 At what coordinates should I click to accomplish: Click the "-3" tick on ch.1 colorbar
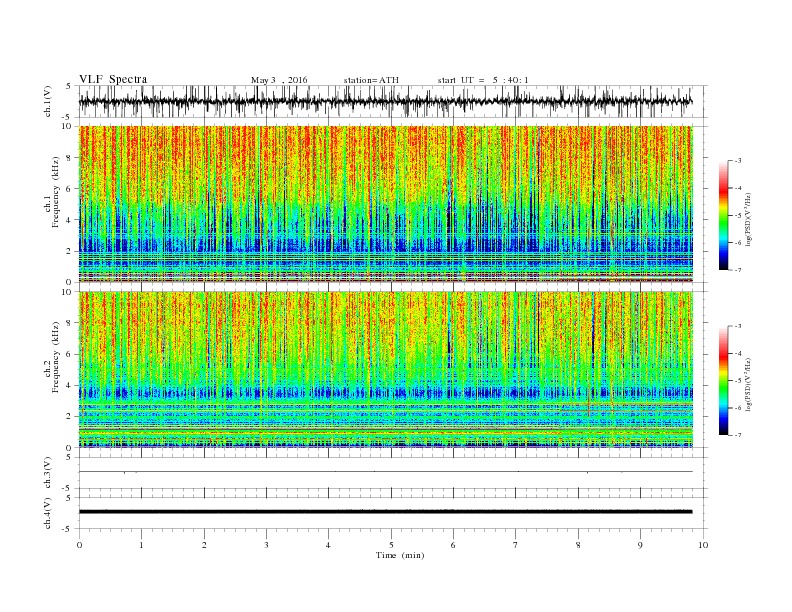coord(738,161)
